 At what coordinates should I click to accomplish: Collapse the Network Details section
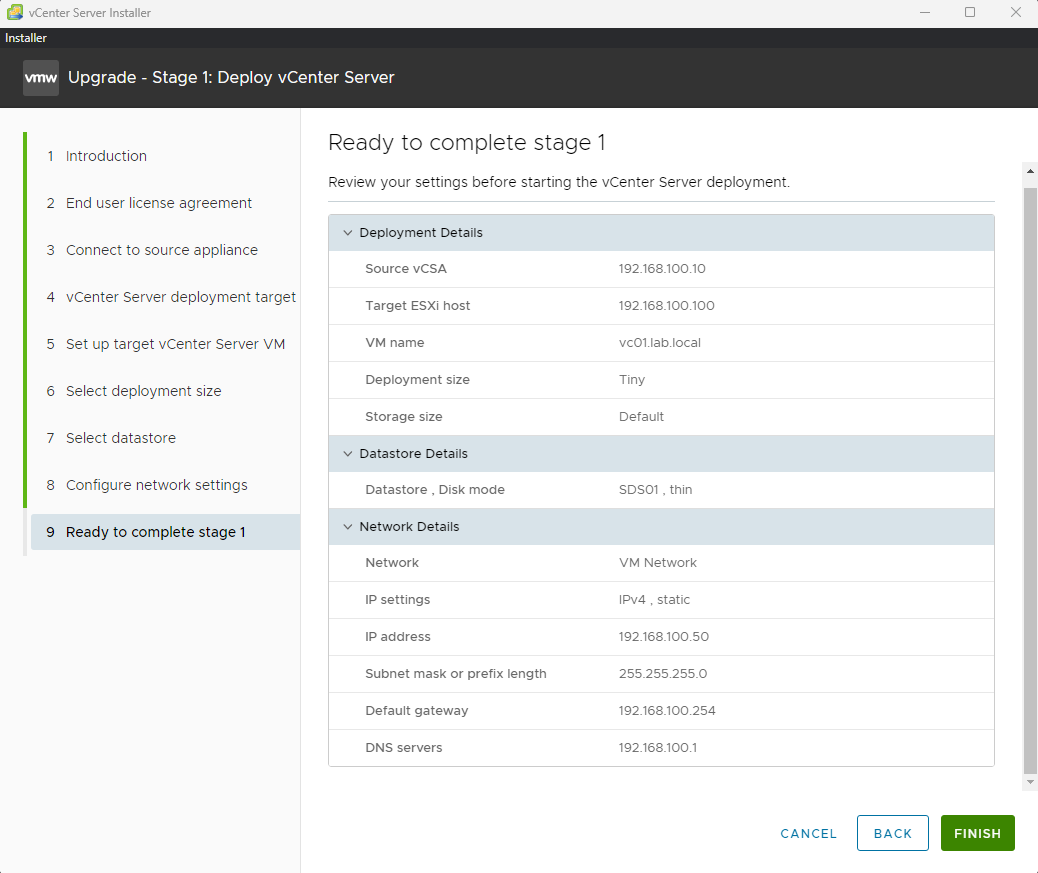[348, 527]
